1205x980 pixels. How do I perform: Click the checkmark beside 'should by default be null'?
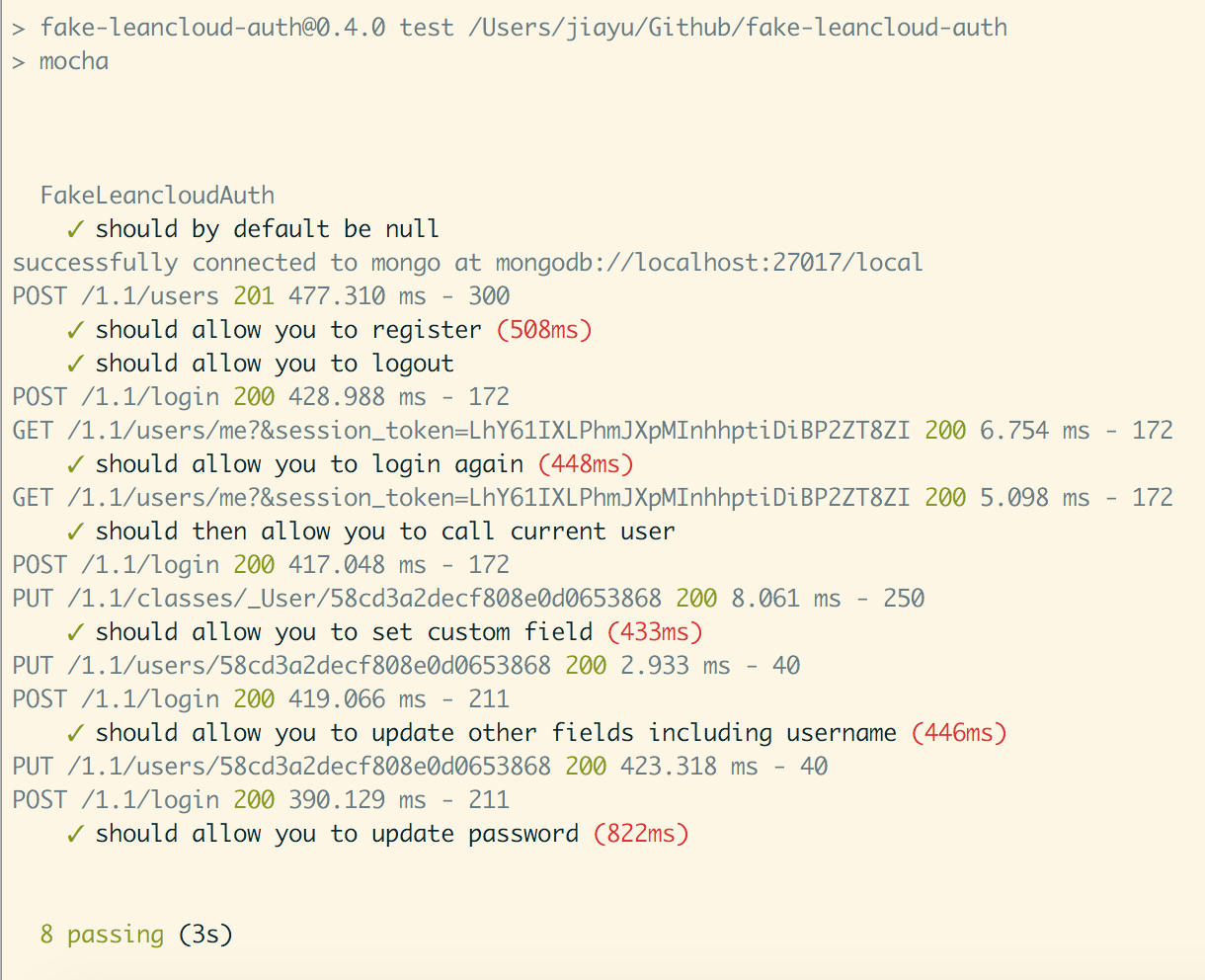pos(75,229)
